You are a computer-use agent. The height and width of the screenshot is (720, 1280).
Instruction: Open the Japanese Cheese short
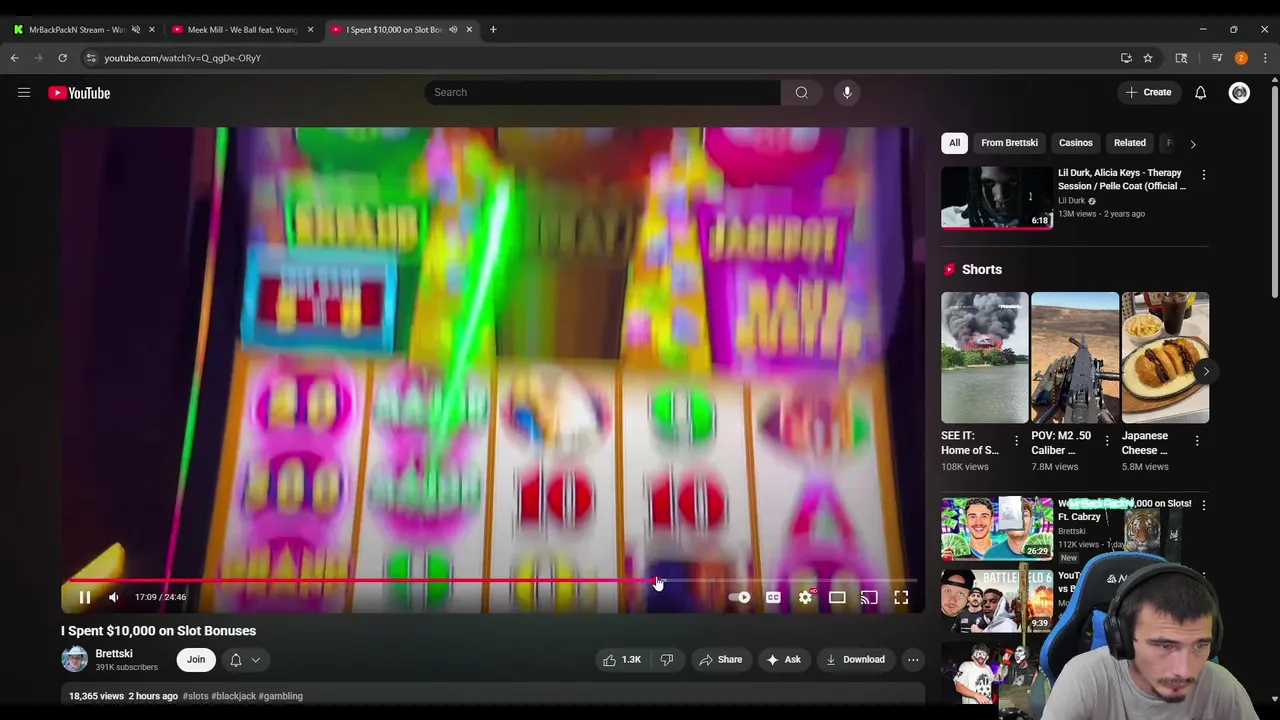1165,357
